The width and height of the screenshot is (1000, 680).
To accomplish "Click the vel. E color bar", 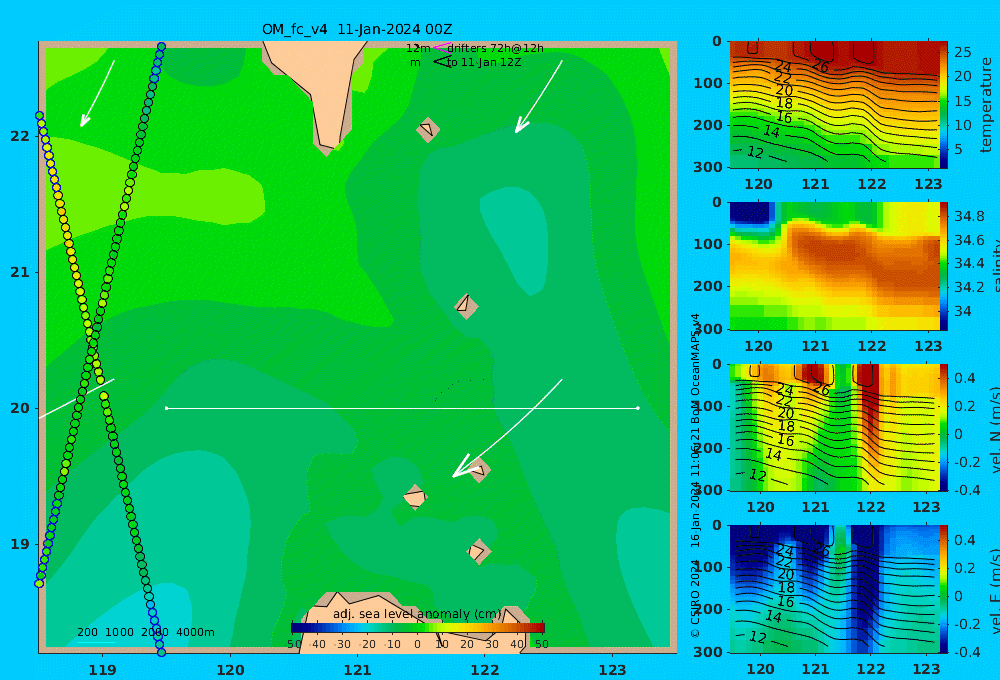I will click(x=944, y=589).
